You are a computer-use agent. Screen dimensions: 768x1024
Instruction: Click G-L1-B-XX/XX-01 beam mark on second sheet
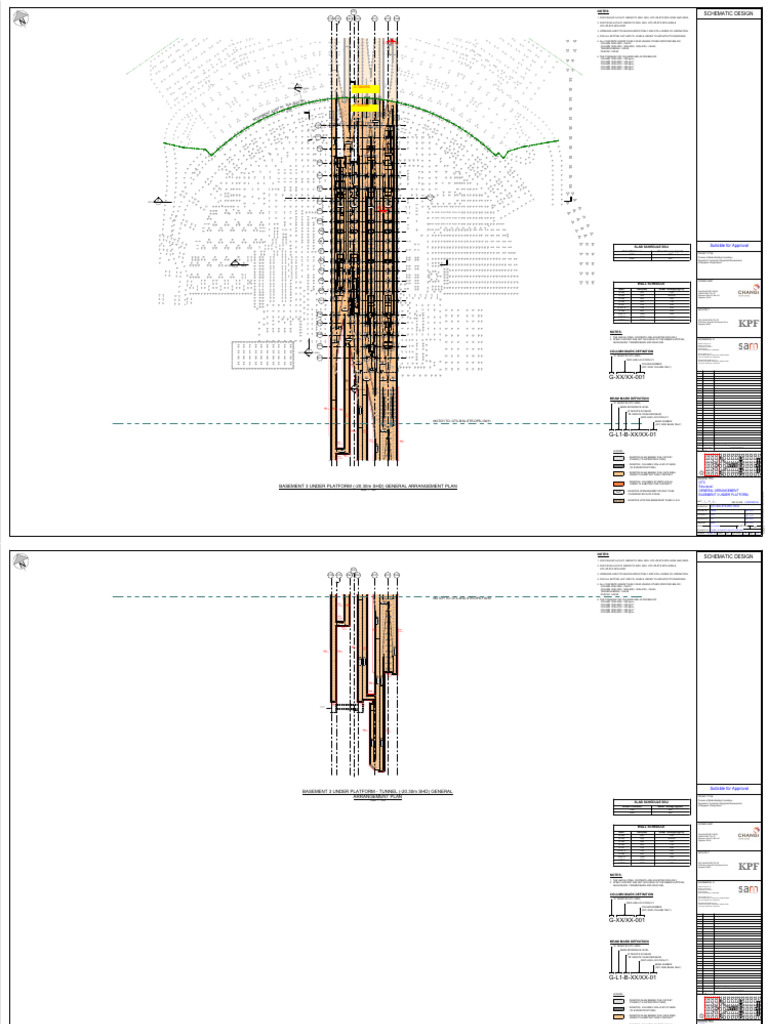point(632,977)
